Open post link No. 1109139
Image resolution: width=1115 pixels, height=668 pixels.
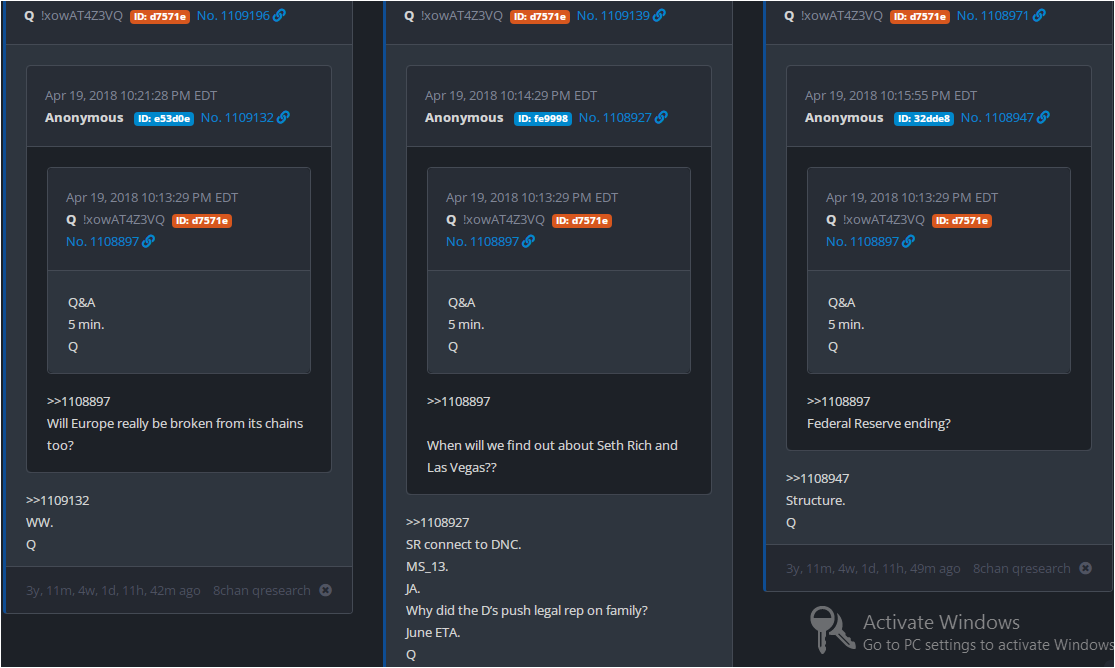(x=613, y=16)
